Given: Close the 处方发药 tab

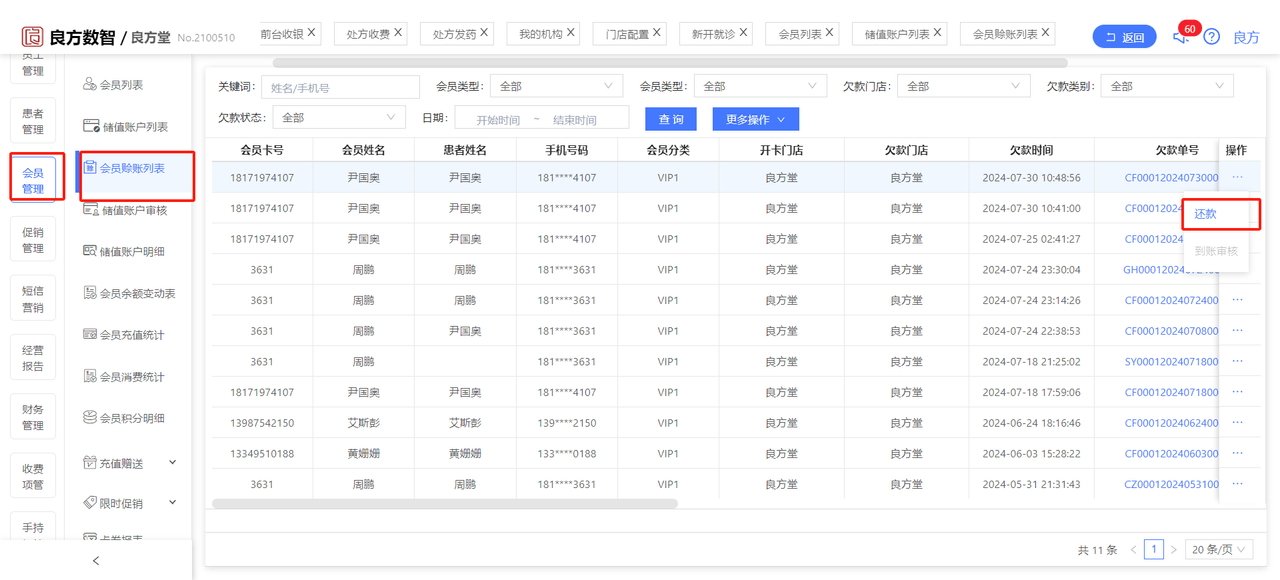Looking at the screenshot, I should click(484, 33).
